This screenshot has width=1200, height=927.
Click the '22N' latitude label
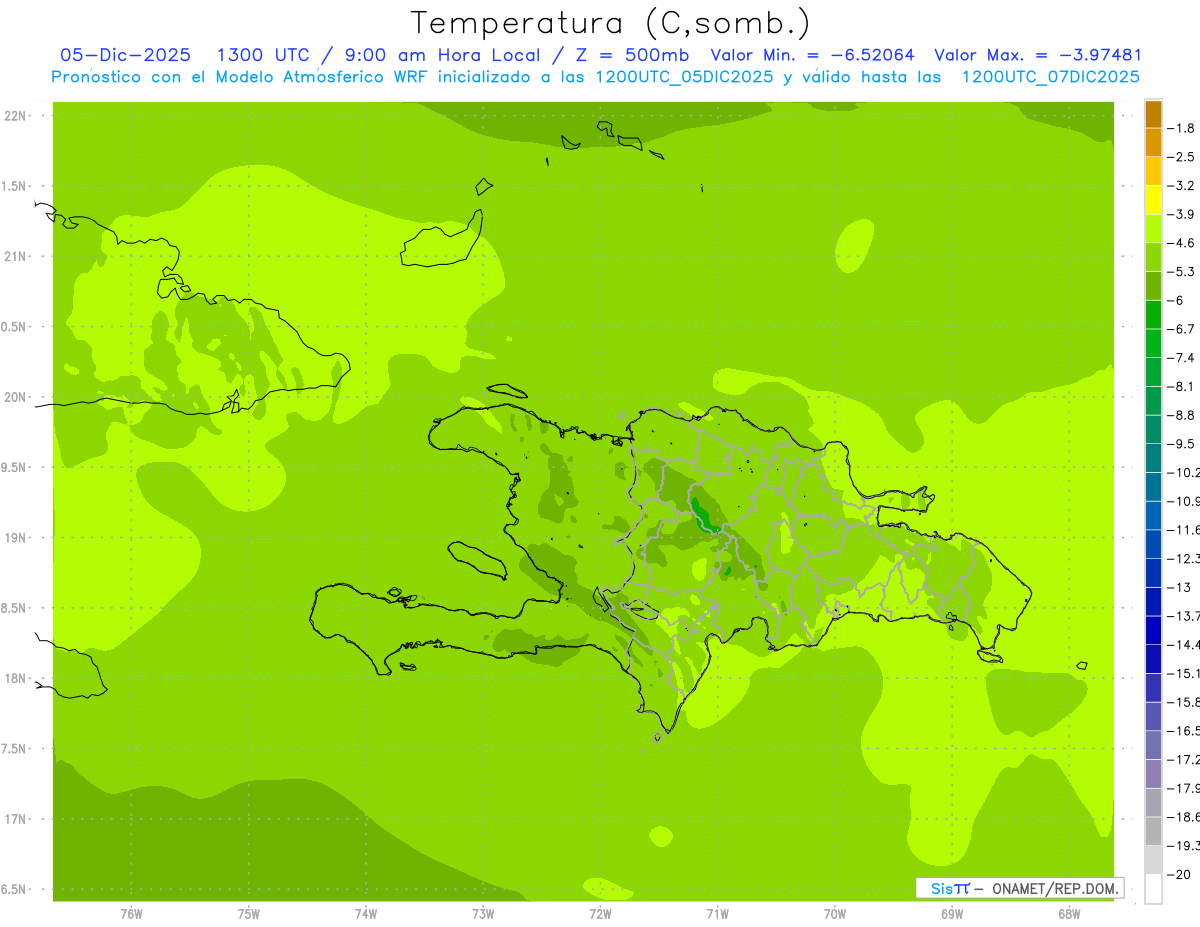17,116
